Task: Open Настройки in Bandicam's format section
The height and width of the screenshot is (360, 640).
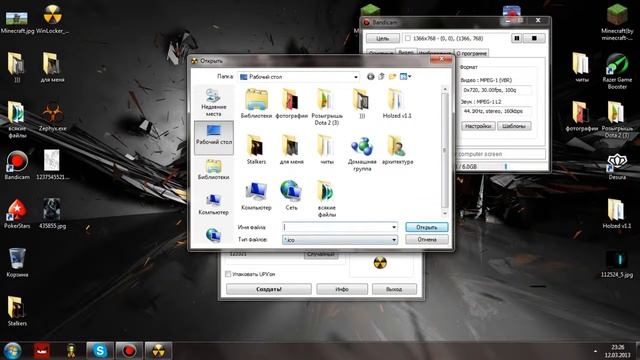Action: (478, 126)
